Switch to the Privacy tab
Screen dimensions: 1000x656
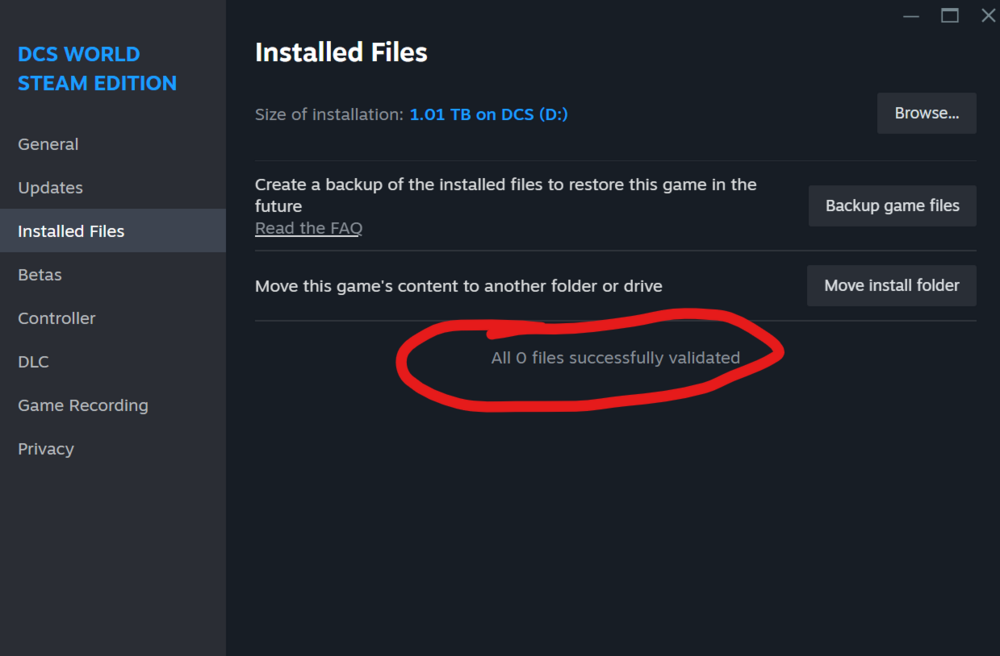click(x=46, y=449)
